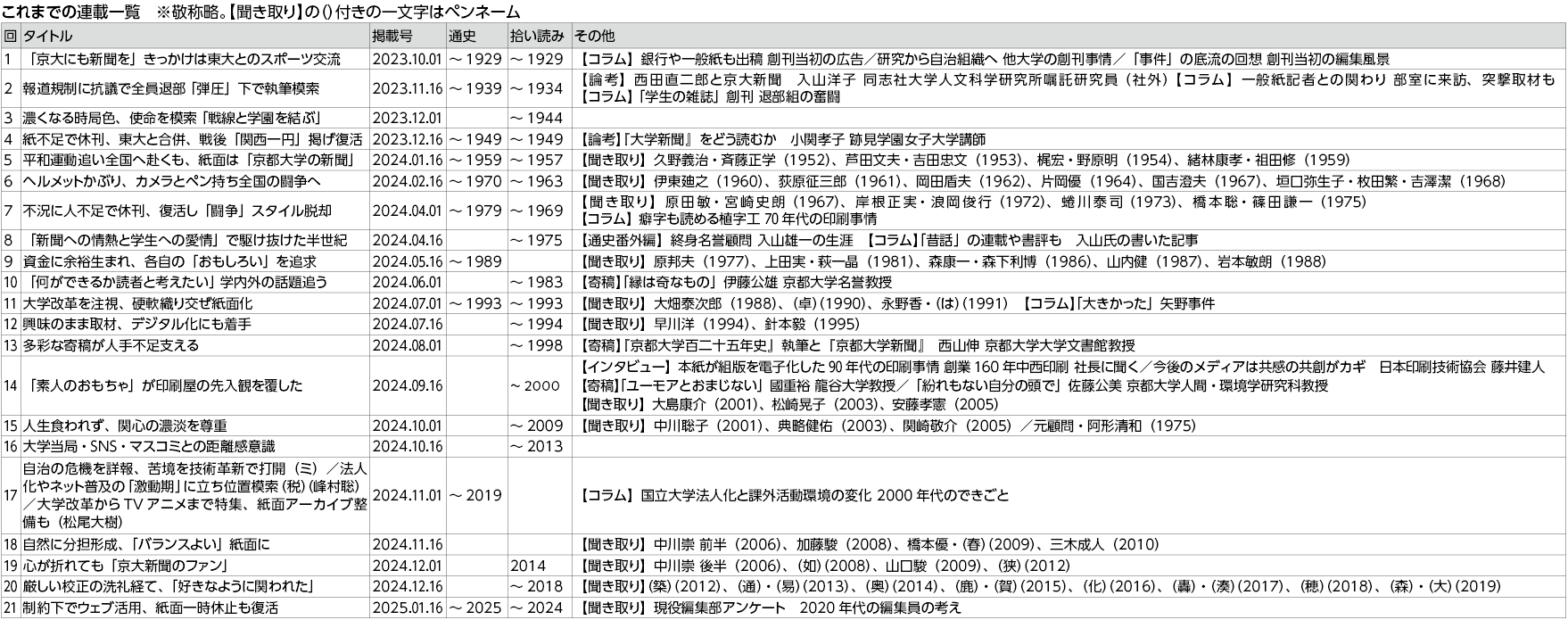Click the 2024.11.01 date cell
Viewport: 1568px width, 620px height.
click(x=407, y=496)
